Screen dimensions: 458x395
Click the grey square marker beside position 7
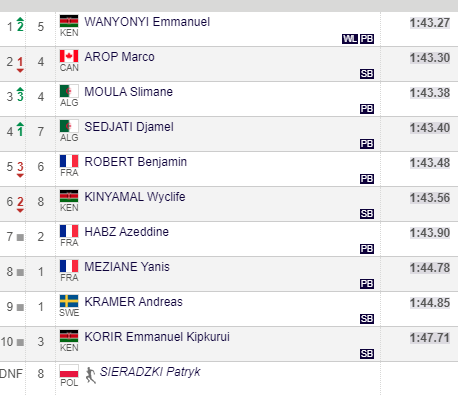tap(20, 237)
